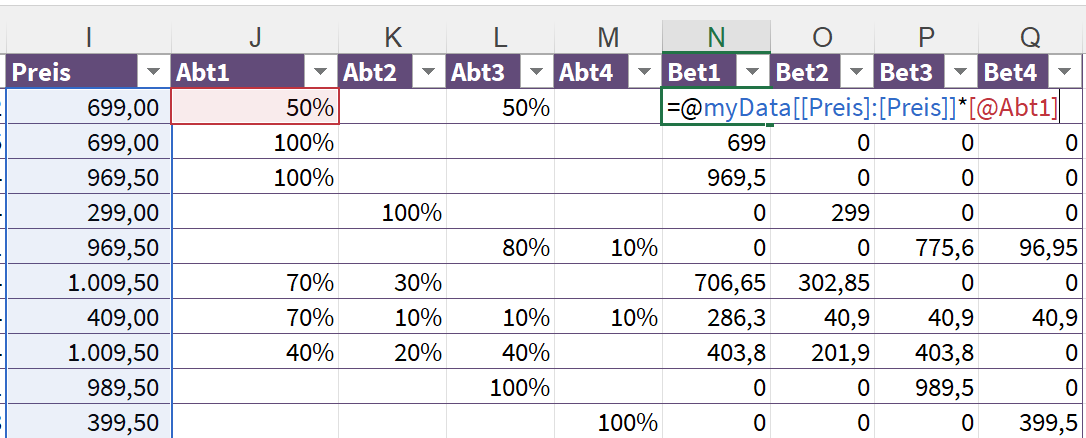Open the Bet2 column filter dropdown
This screenshot has width=1086, height=438.
pyautogui.click(x=857, y=72)
